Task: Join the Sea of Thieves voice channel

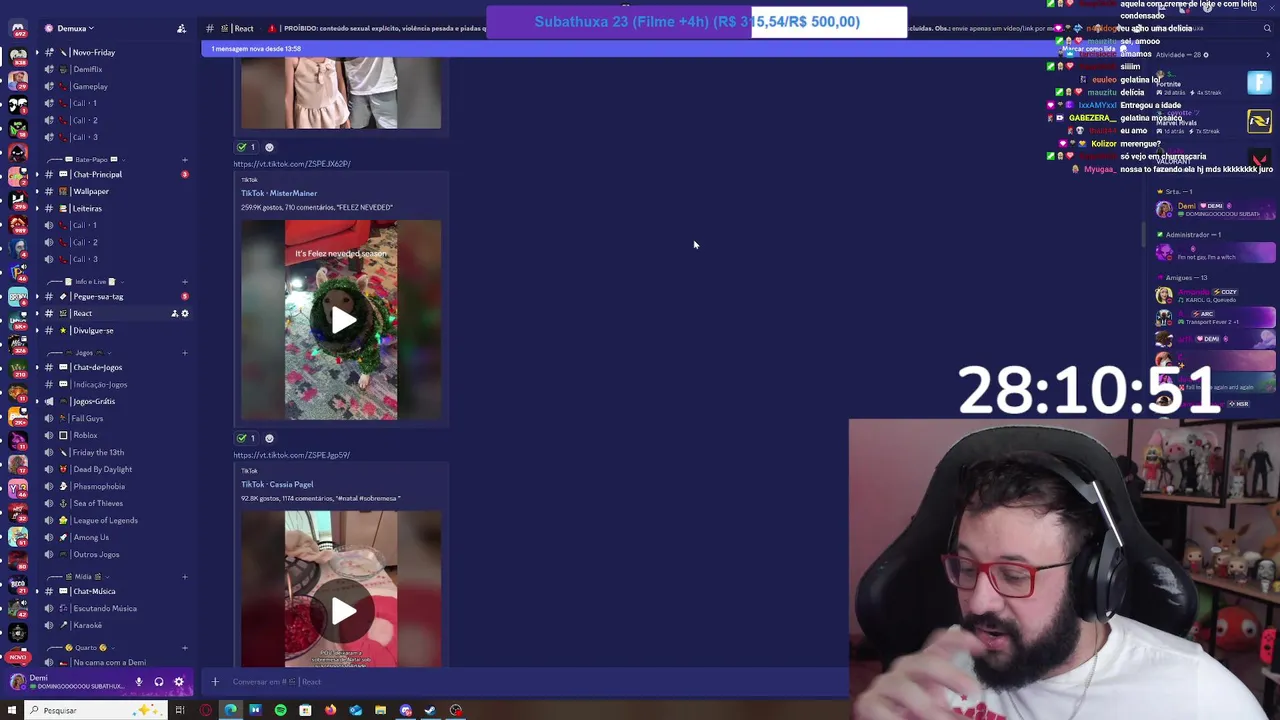Action: 115,503
